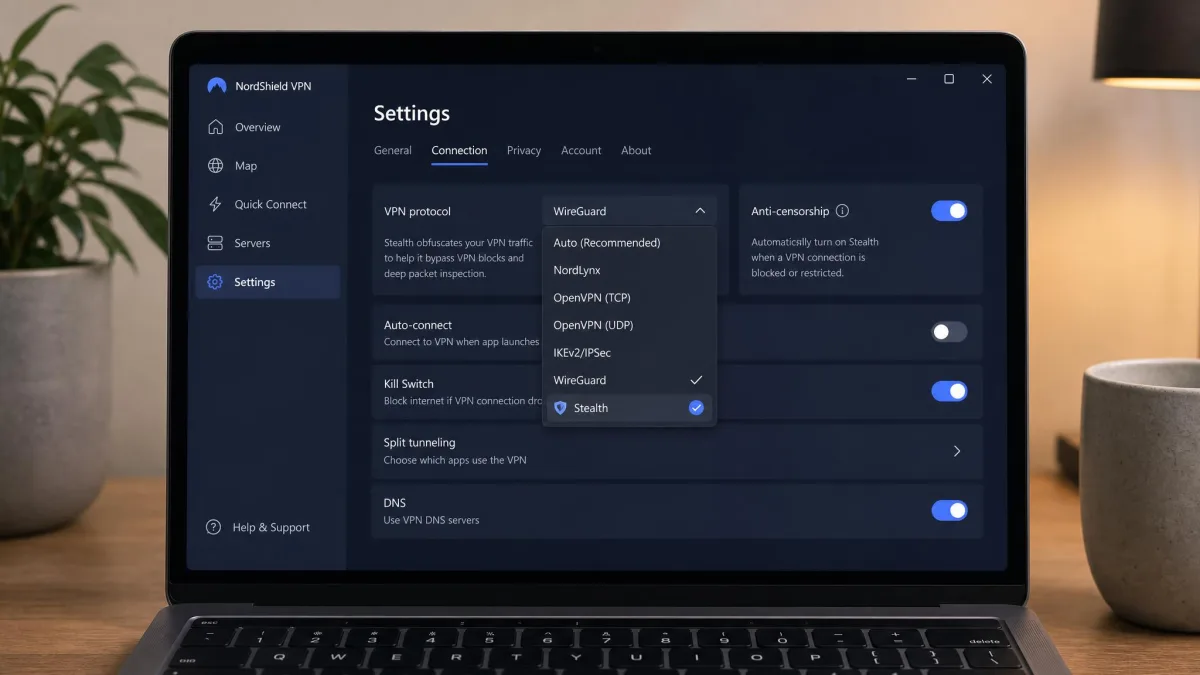Open Servers in the sidebar

tap(267, 243)
